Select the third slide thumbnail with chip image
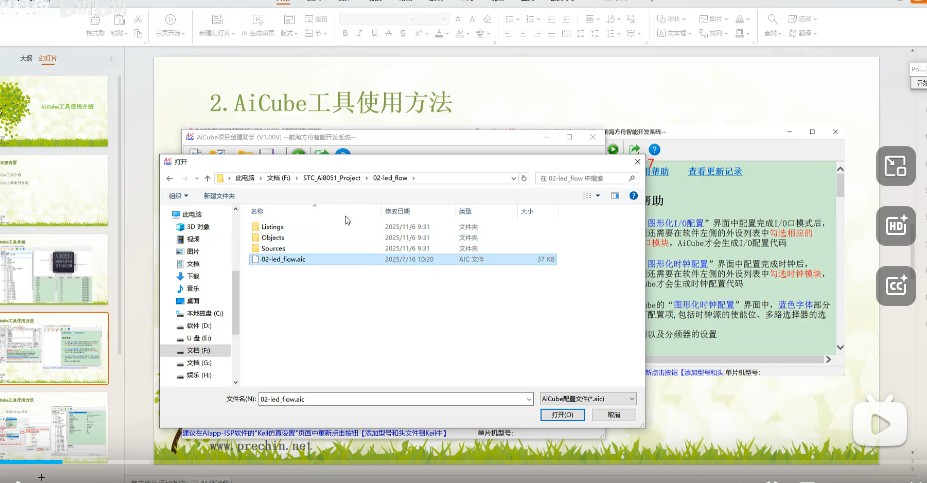Image resolution: width=927 pixels, height=483 pixels. (x=54, y=269)
